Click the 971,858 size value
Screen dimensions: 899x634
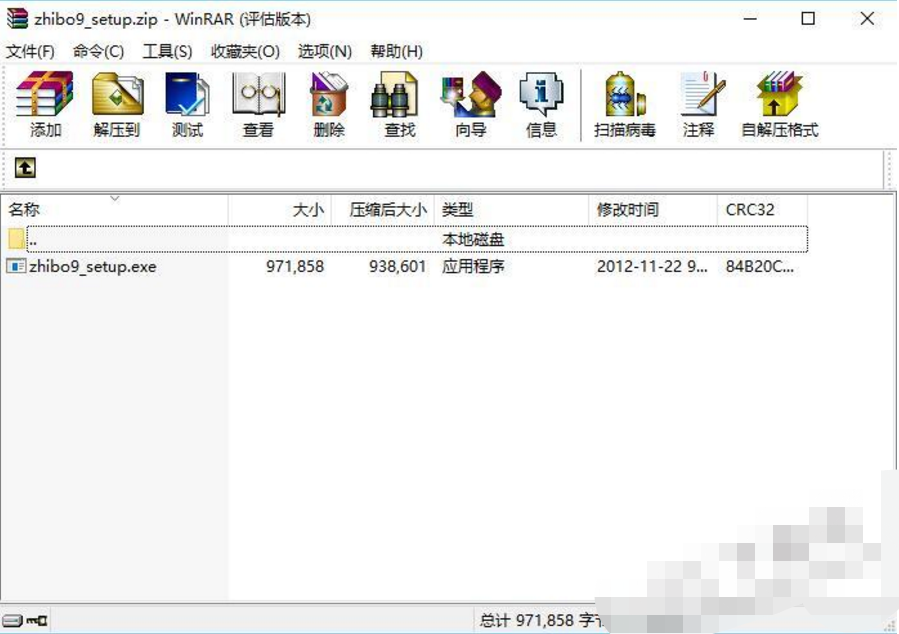tap(295, 267)
